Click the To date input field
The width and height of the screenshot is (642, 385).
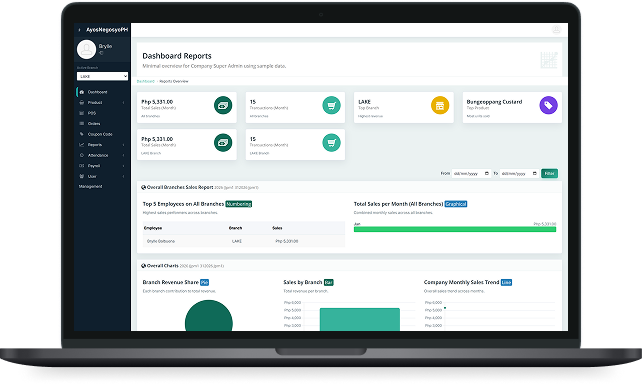tap(519, 173)
